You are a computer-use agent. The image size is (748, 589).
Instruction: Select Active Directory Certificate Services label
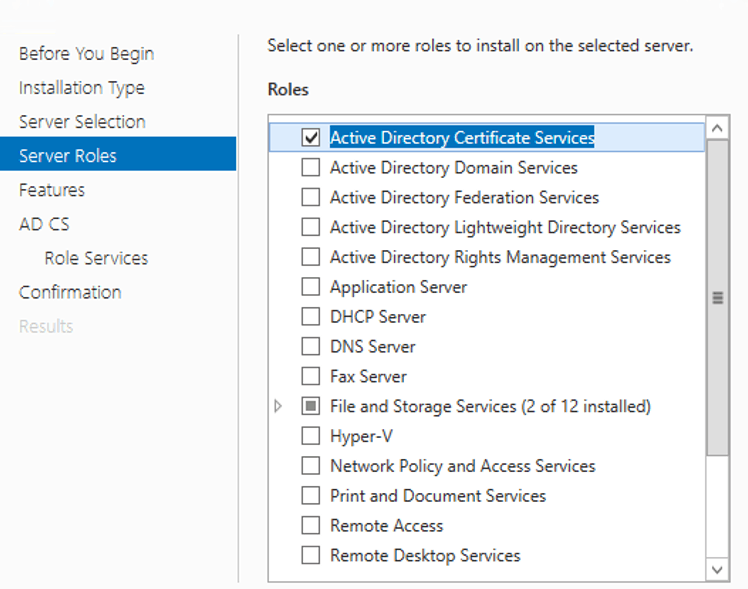pos(462,137)
